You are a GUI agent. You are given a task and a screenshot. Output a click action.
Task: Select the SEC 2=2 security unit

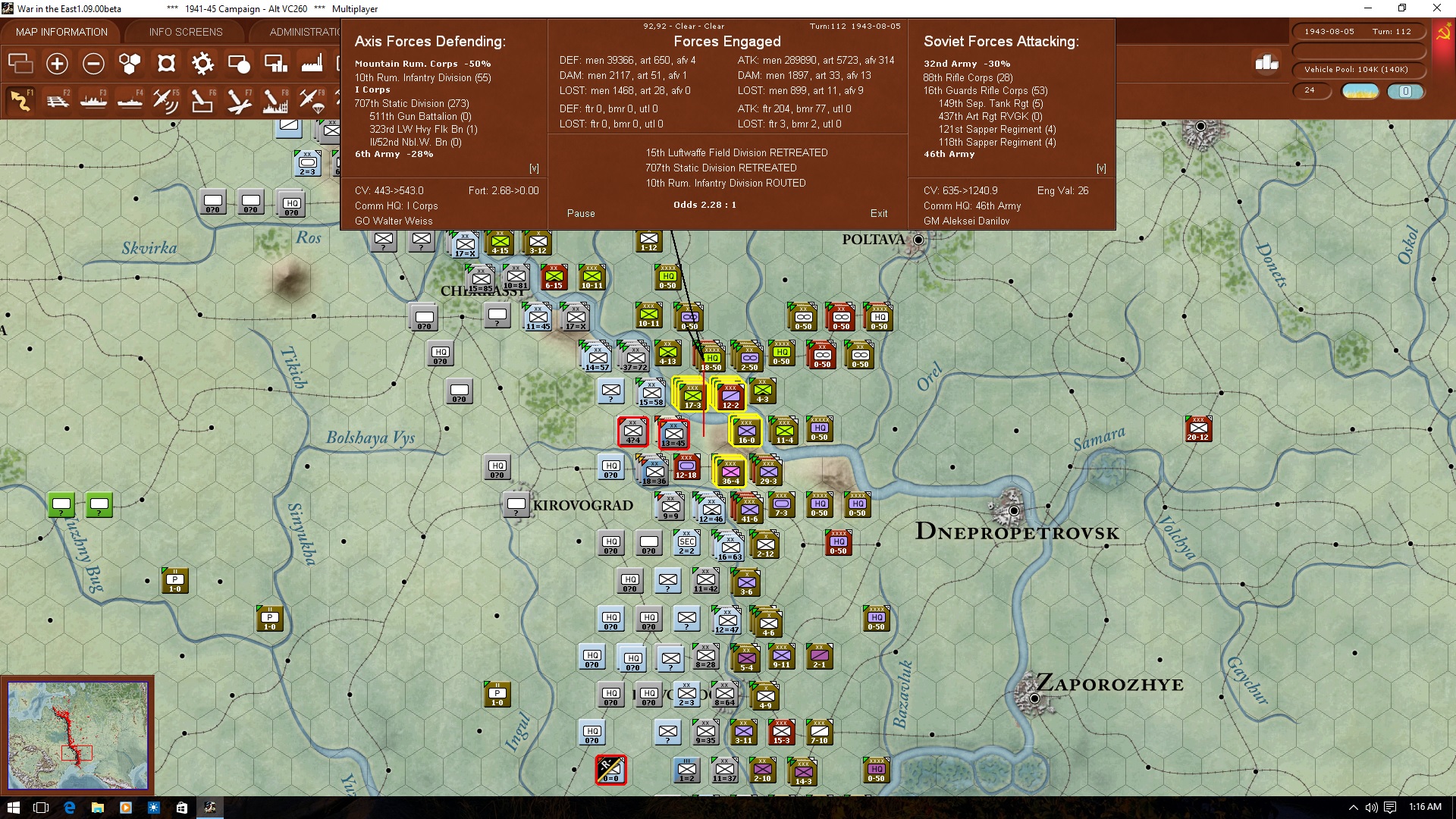click(x=686, y=542)
